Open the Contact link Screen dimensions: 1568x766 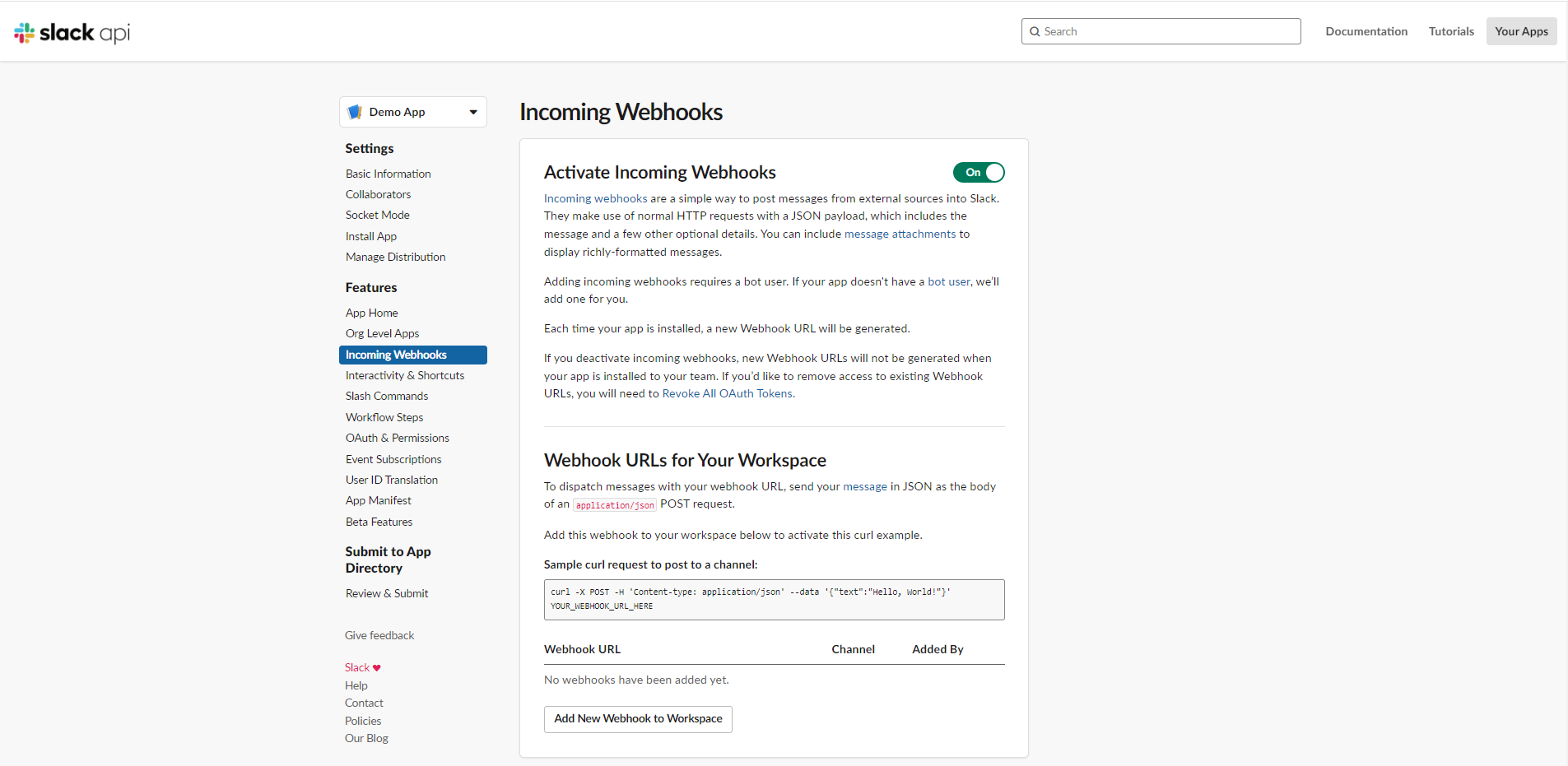click(x=364, y=703)
